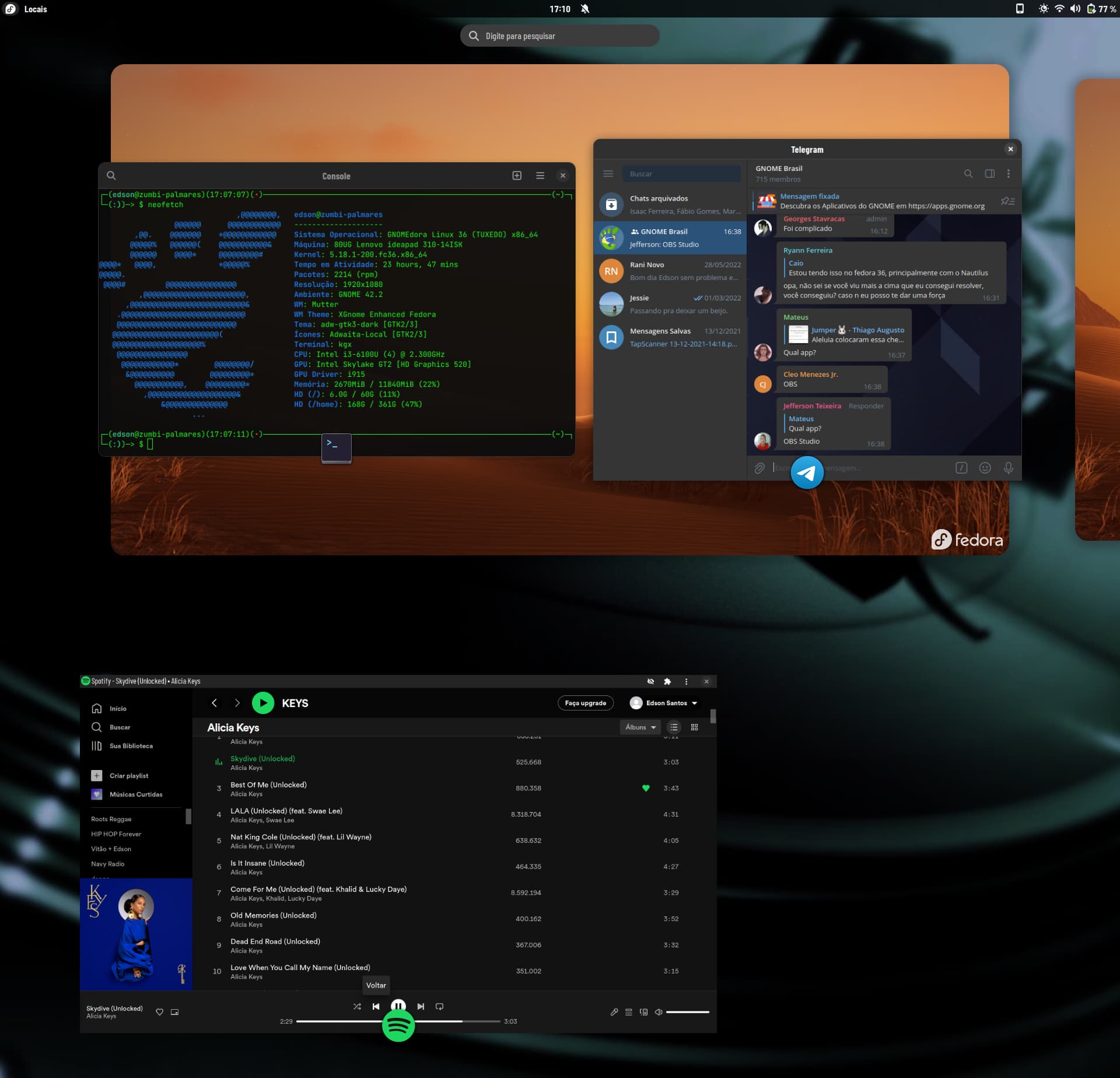Open the Console hamburger menu

[x=540, y=176]
